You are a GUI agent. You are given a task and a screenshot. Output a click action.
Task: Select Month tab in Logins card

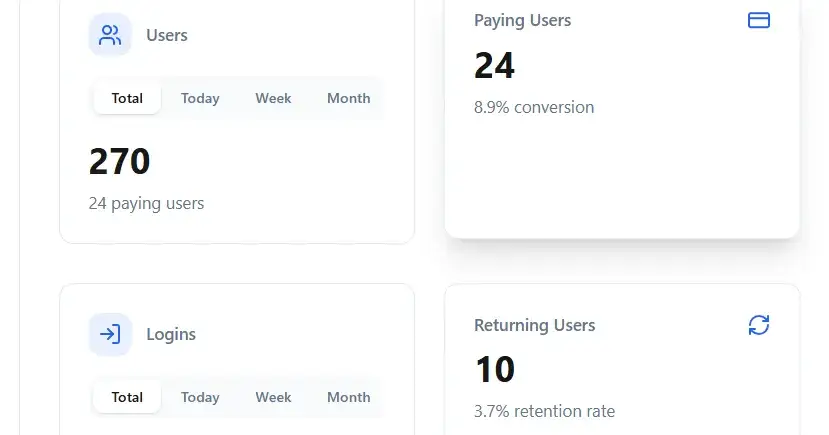click(x=348, y=397)
